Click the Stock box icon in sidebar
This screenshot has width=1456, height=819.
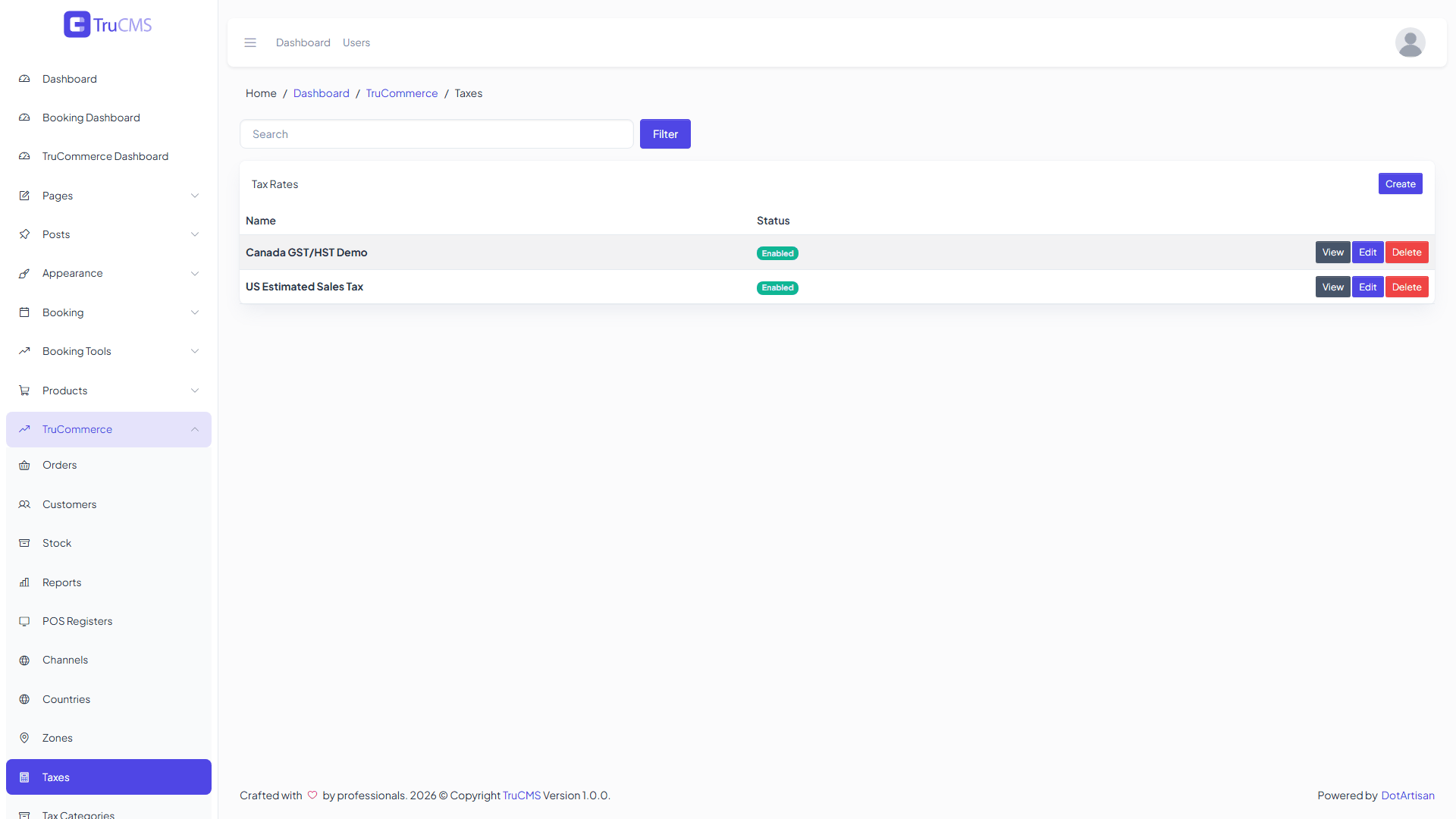[x=24, y=543]
